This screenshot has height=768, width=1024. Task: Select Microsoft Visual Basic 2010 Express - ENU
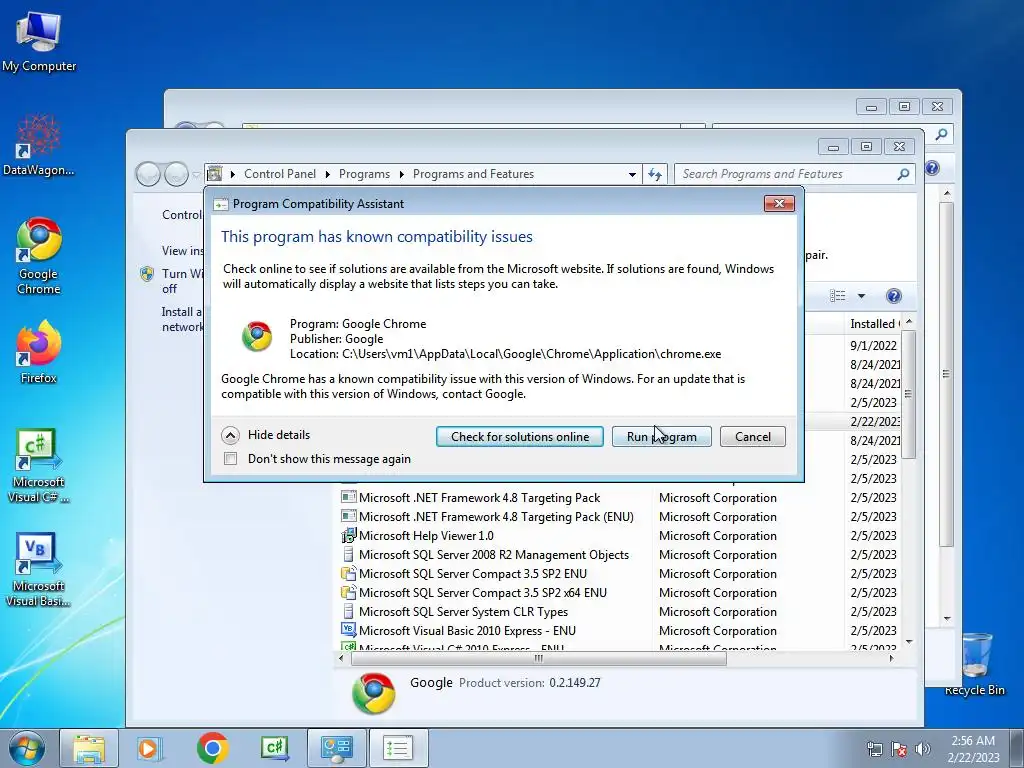point(467,630)
